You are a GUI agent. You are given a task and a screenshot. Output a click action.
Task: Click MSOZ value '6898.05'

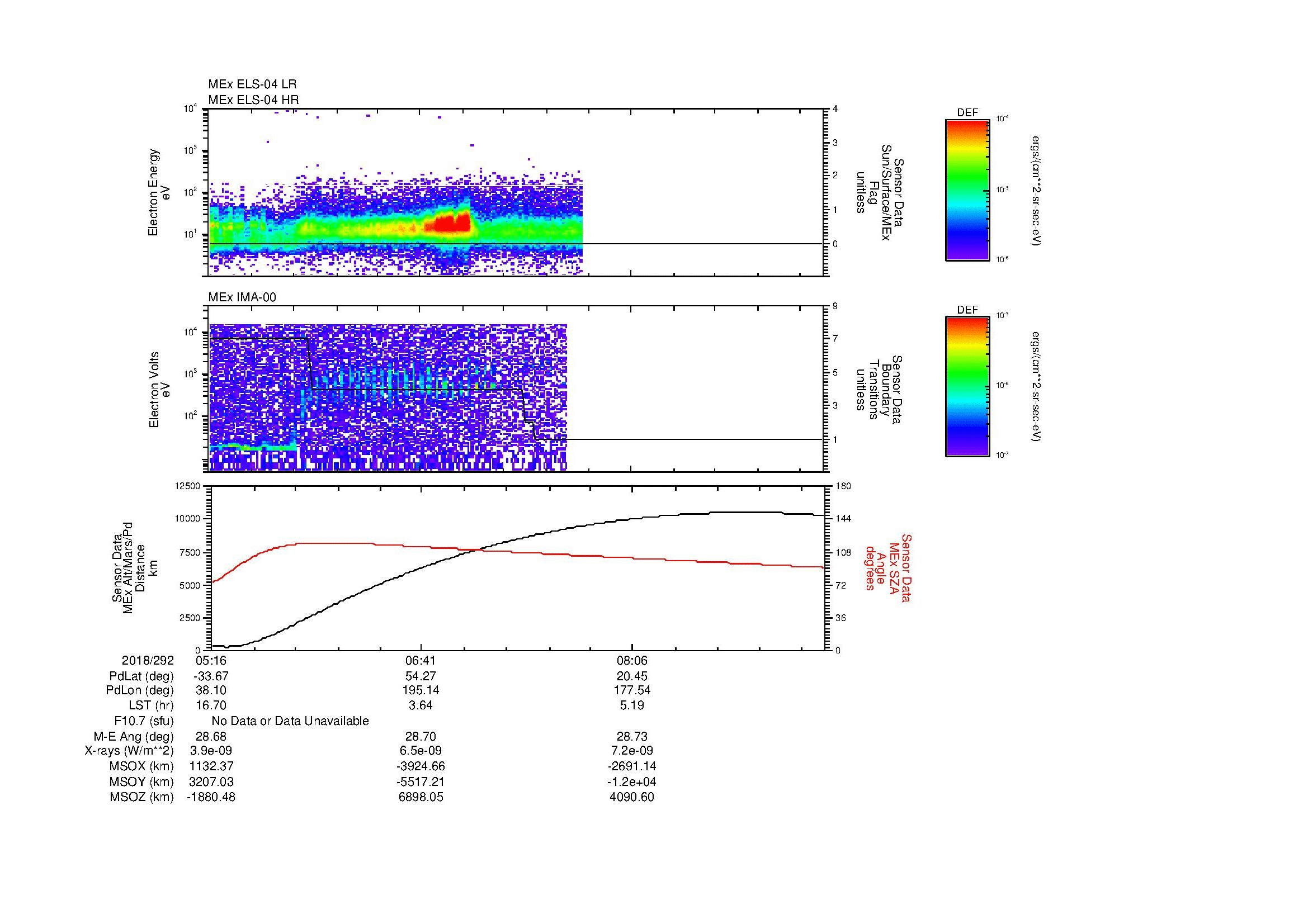click(421, 797)
